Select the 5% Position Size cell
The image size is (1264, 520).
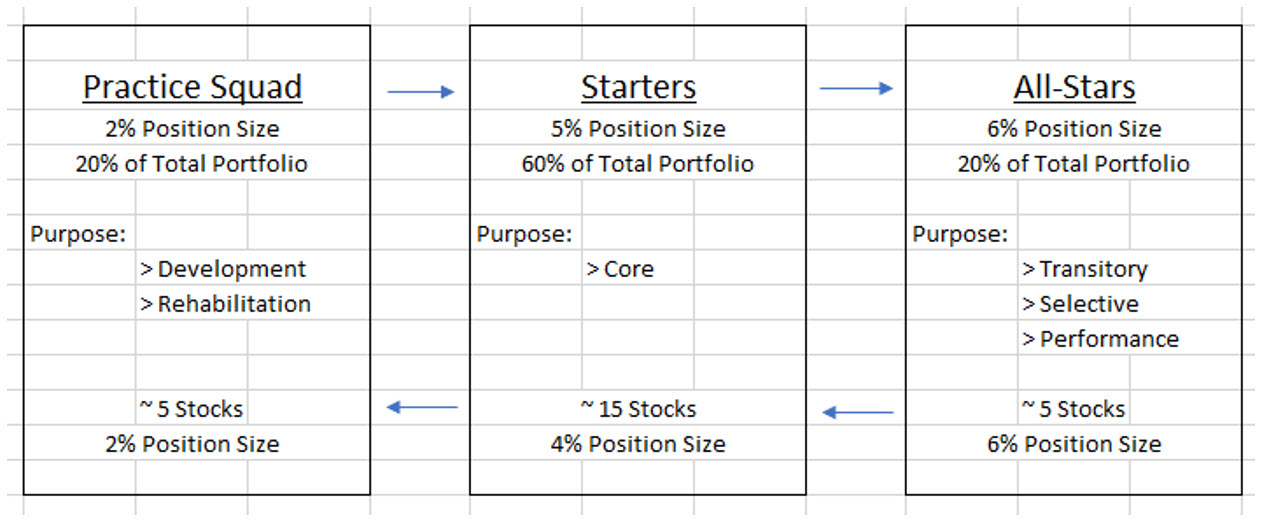pos(638,129)
